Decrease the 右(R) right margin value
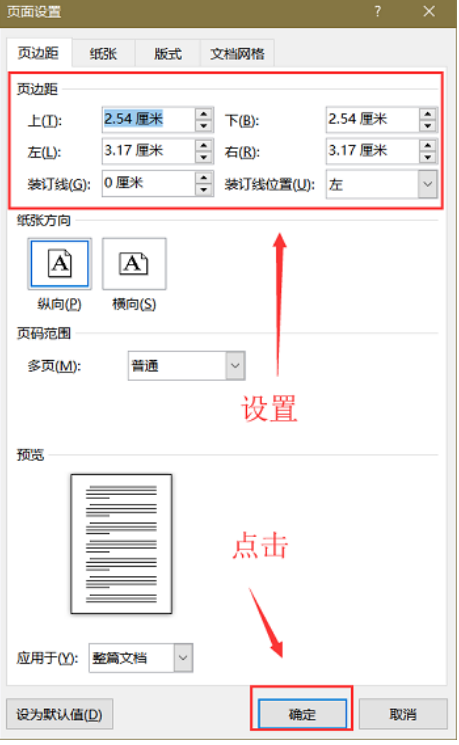Viewport: 459px width, 745px height. point(428,157)
